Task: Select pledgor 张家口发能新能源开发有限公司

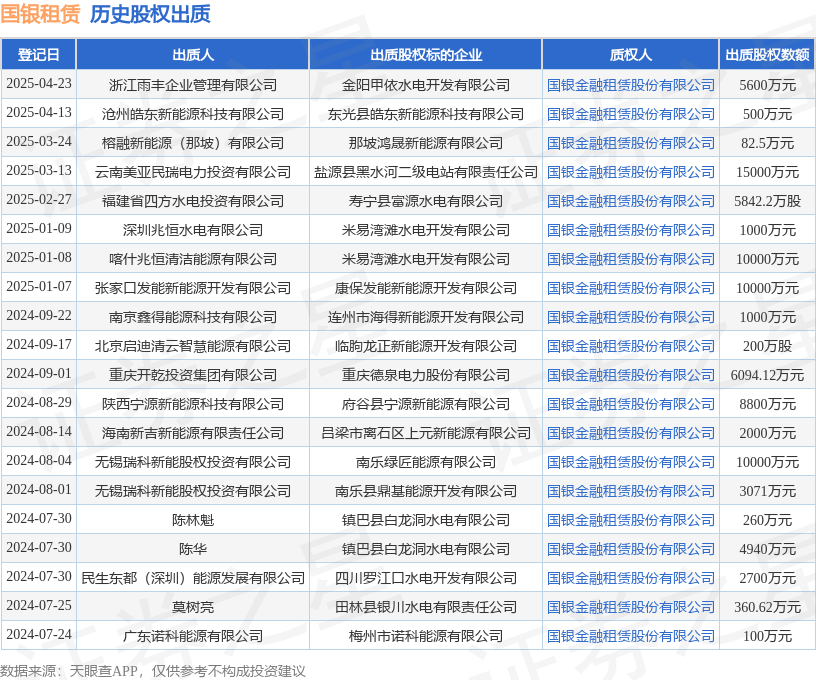Action: pos(193,288)
